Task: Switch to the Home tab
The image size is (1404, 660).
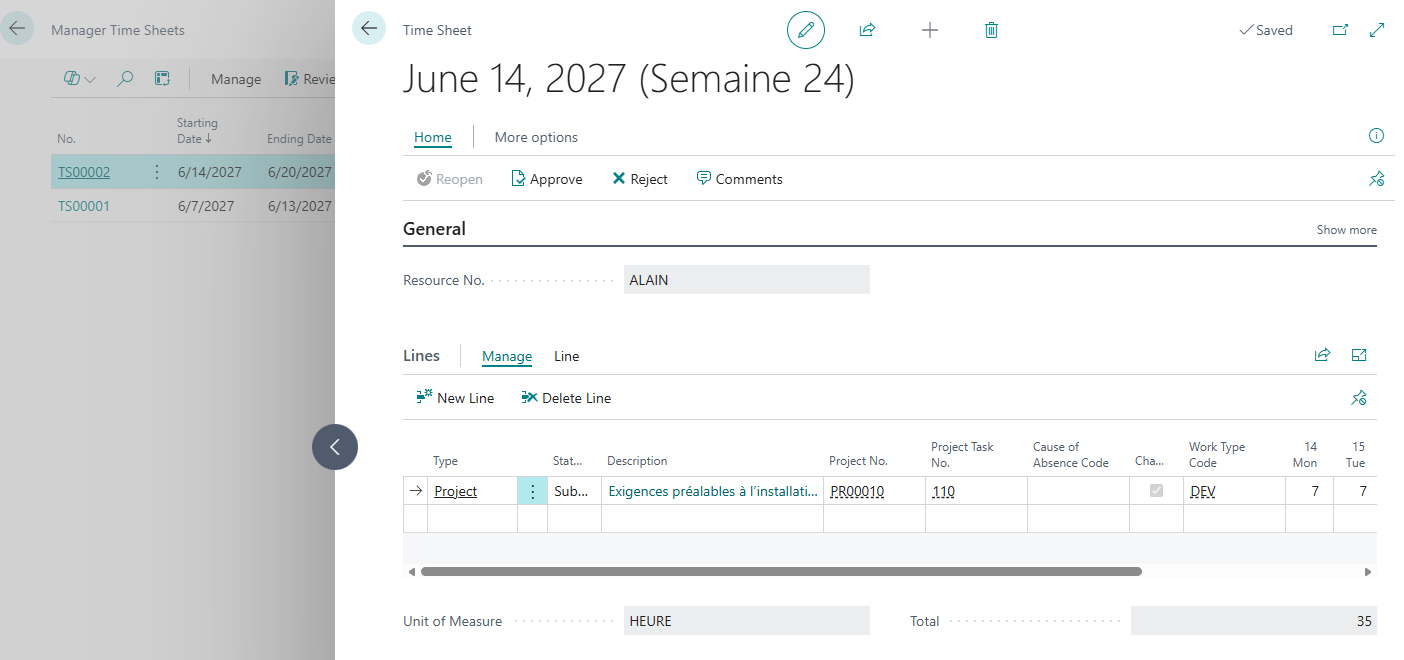Action: [433, 137]
